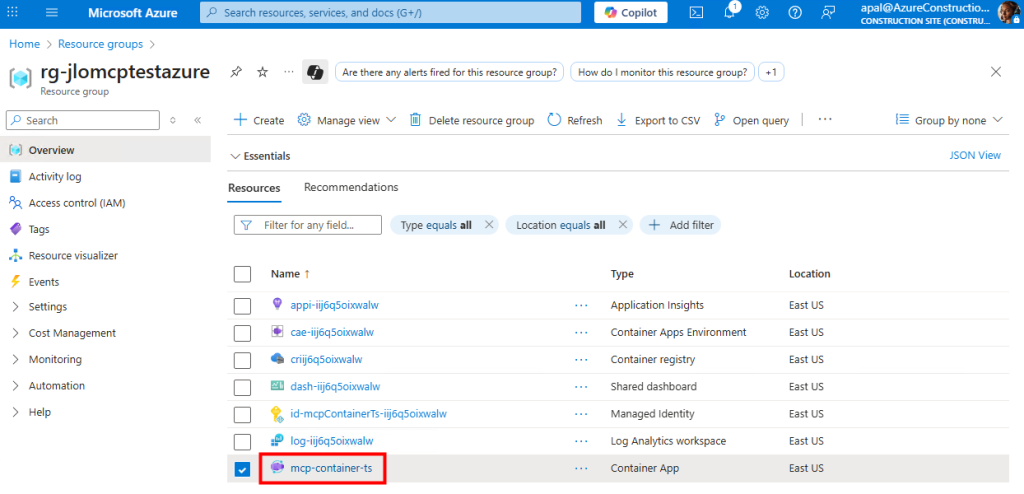Viewport: 1024px width, 494px height.
Task: Switch to the Recommendations tab
Action: coord(351,187)
